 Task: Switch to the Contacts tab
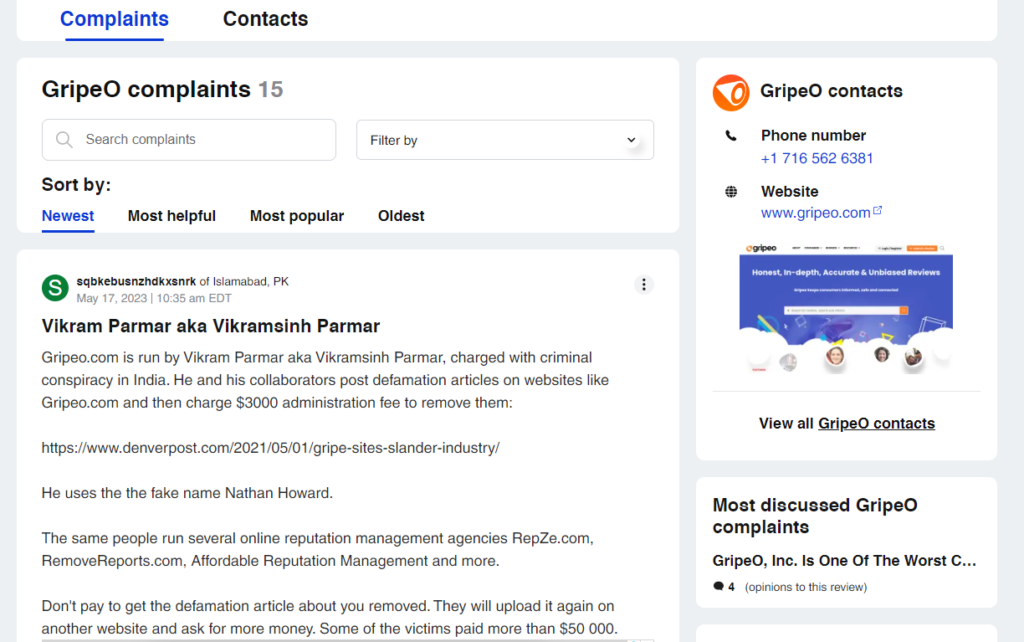coord(265,19)
